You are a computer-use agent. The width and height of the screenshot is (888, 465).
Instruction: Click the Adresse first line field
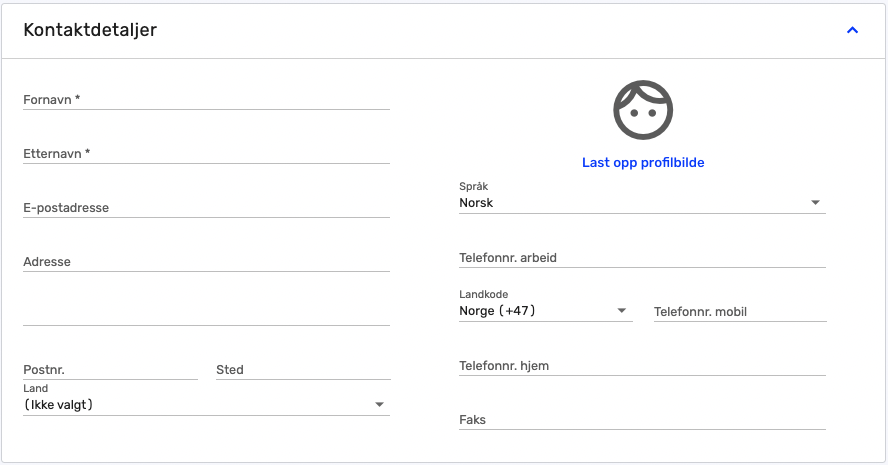206,262
